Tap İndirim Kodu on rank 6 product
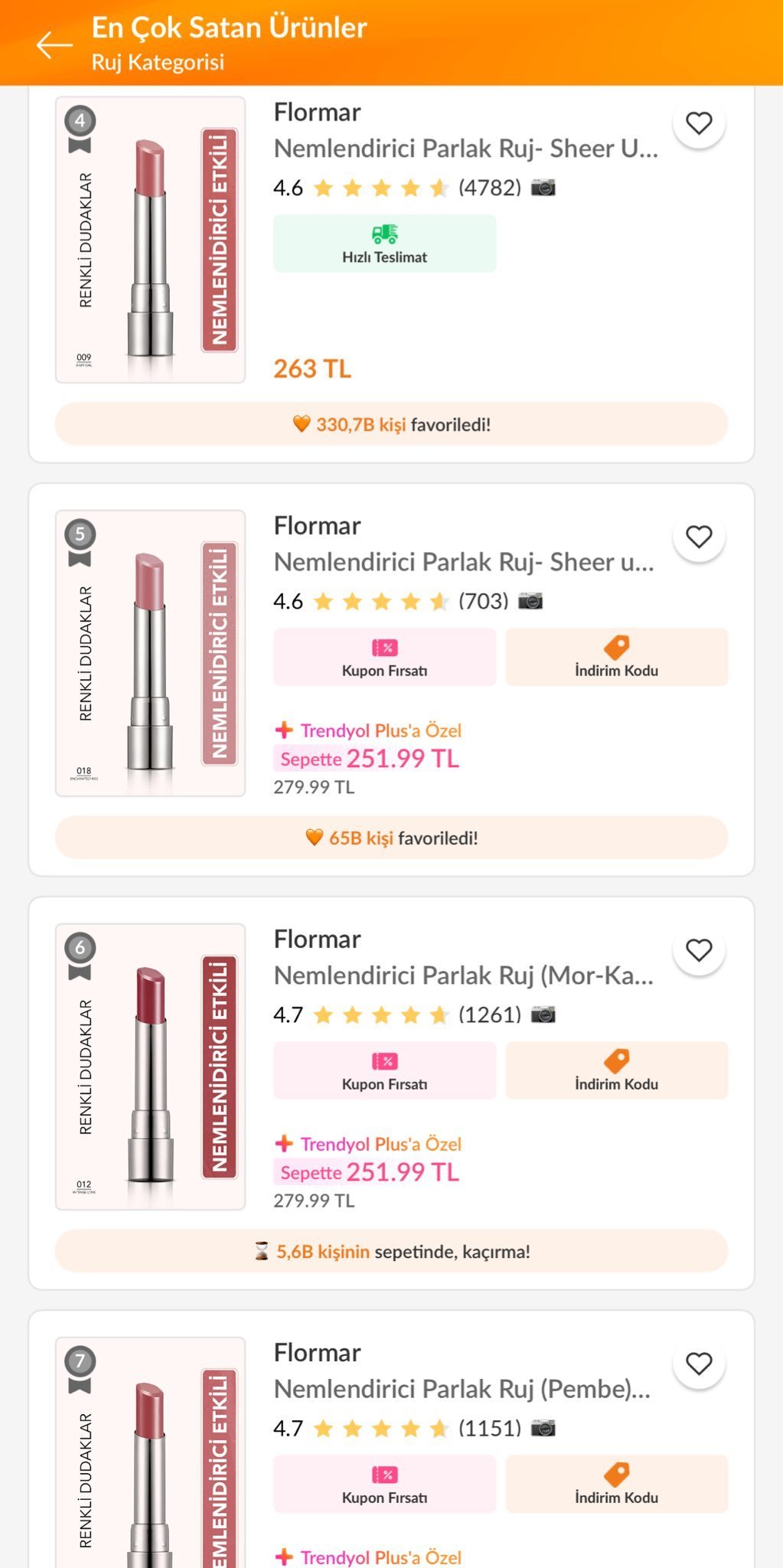The height and width of the screenshot is (1568, 783). pyautogui.click(x=616, y=1070)
